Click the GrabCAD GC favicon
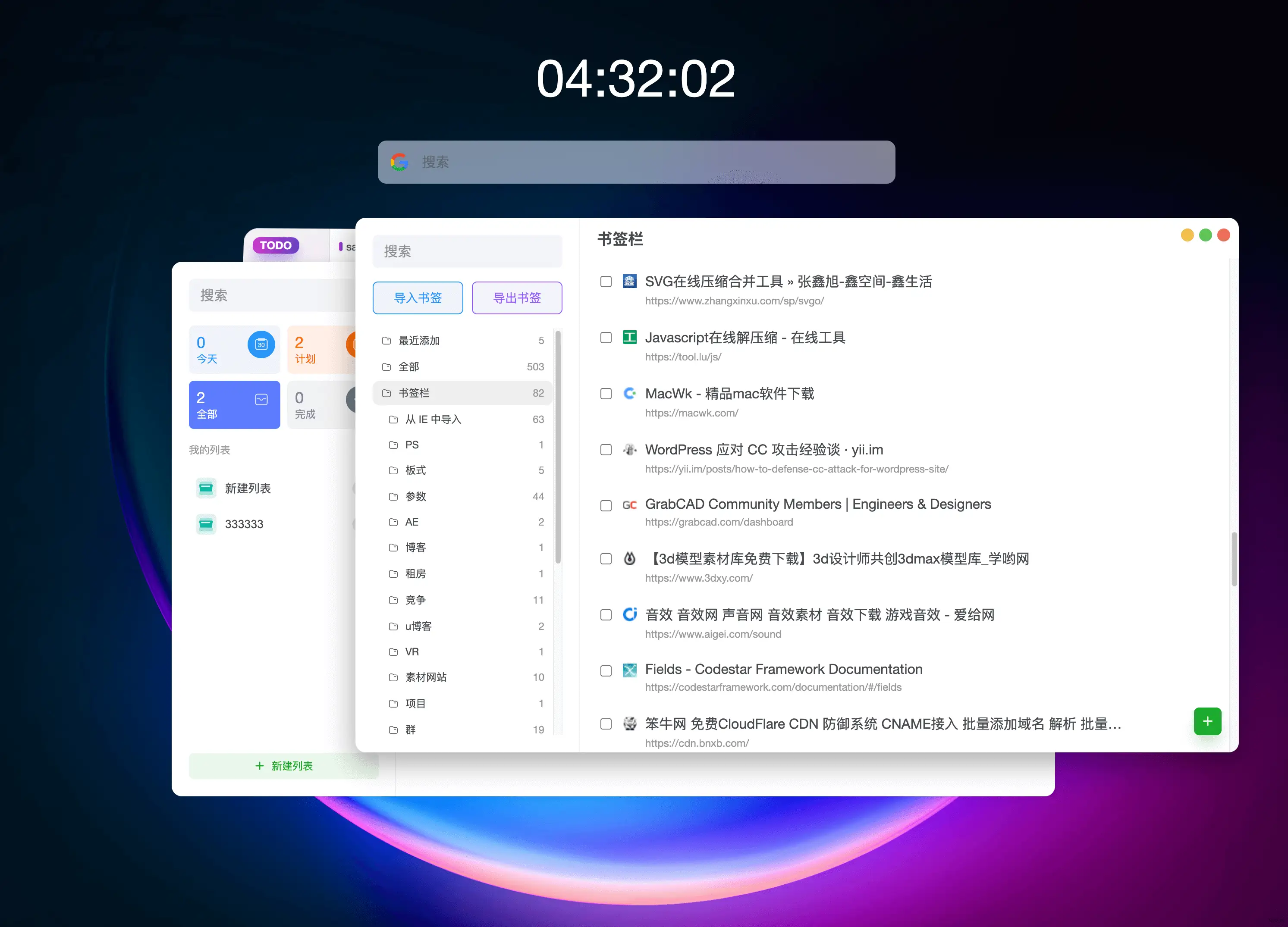Viewport: 1288px width, 927px height. (x=629, y=505)
